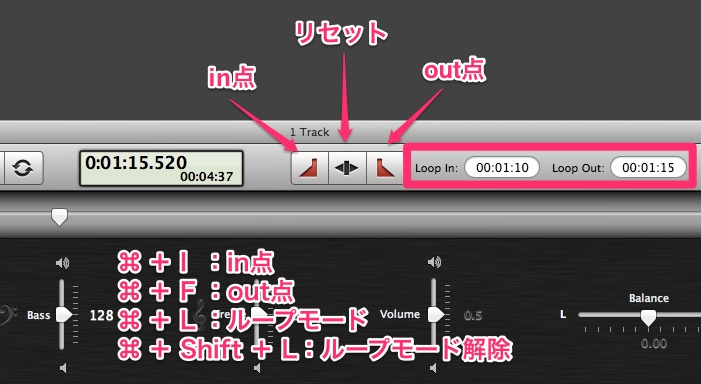The height and width of the screenshot is (384, 701).
Task: Click the playback position slider thumb
Action: pos(59,217)
